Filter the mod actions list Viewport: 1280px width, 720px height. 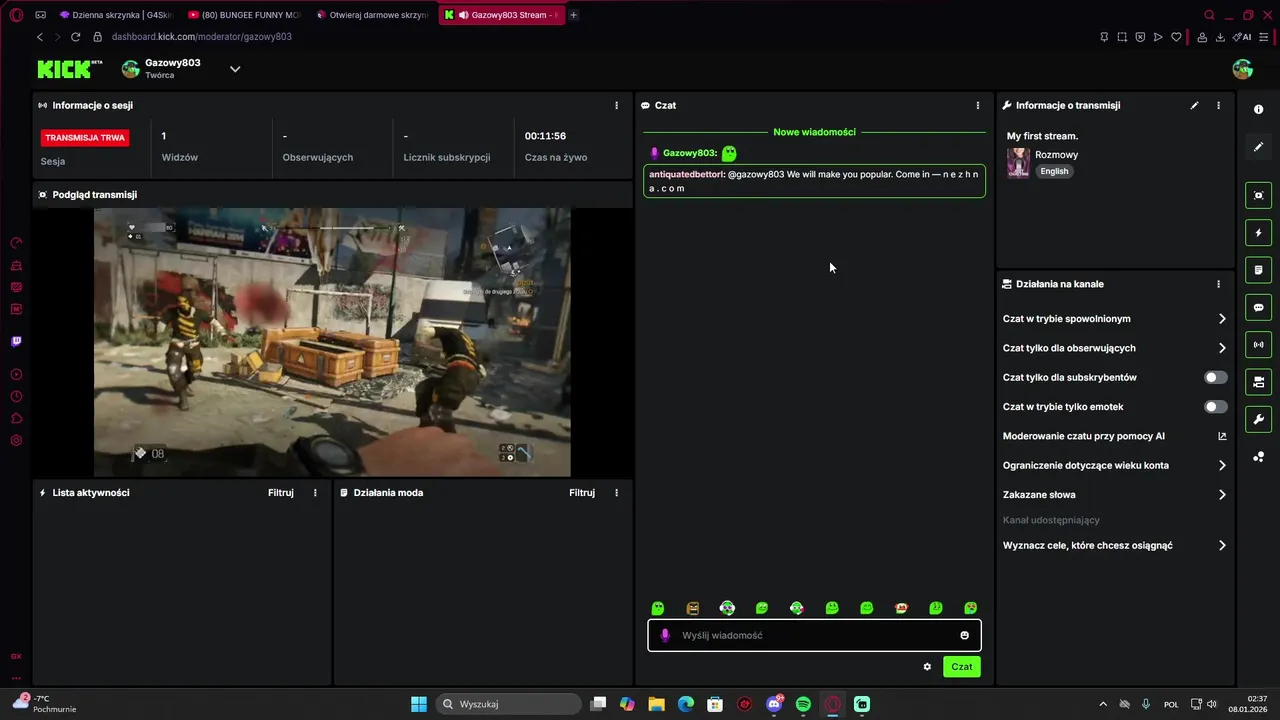[x=582, y=493]
